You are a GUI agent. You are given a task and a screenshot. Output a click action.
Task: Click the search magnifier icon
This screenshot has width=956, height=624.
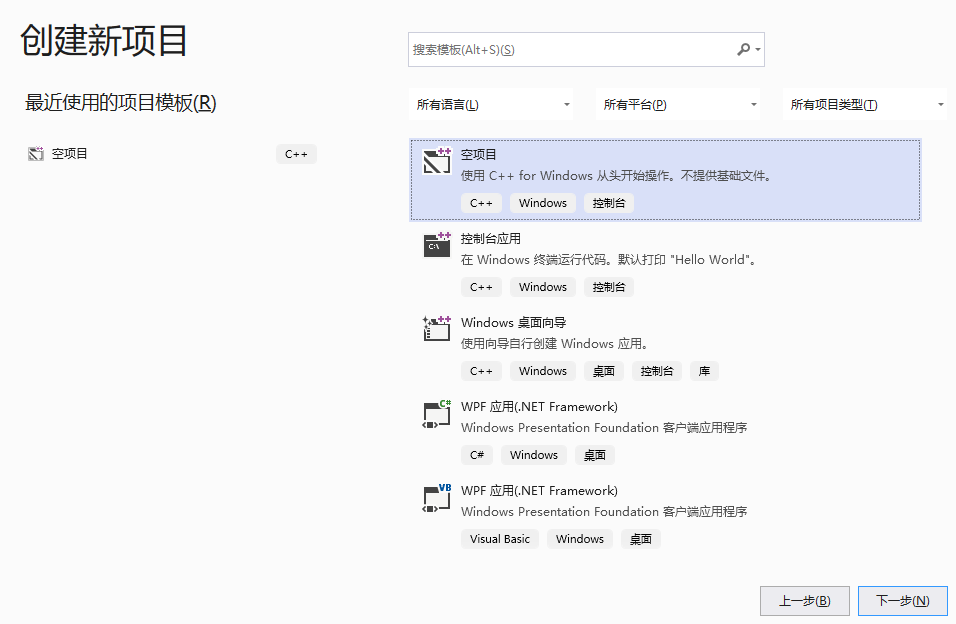tap(743, 49)
